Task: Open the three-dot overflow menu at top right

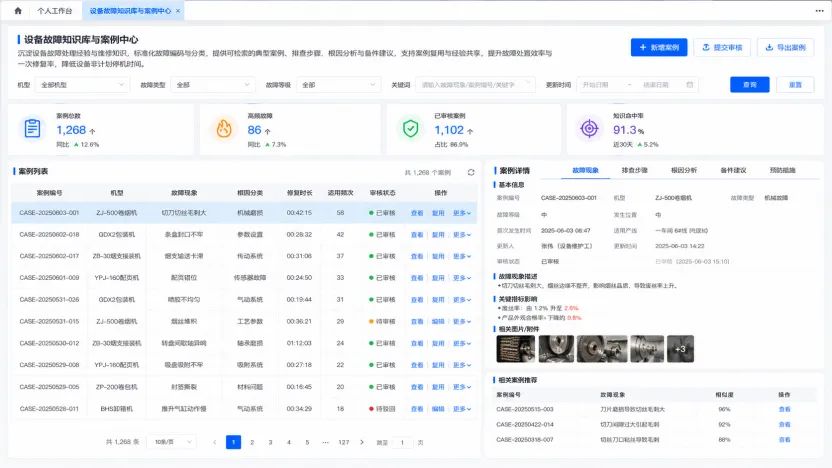Action: 819,11
